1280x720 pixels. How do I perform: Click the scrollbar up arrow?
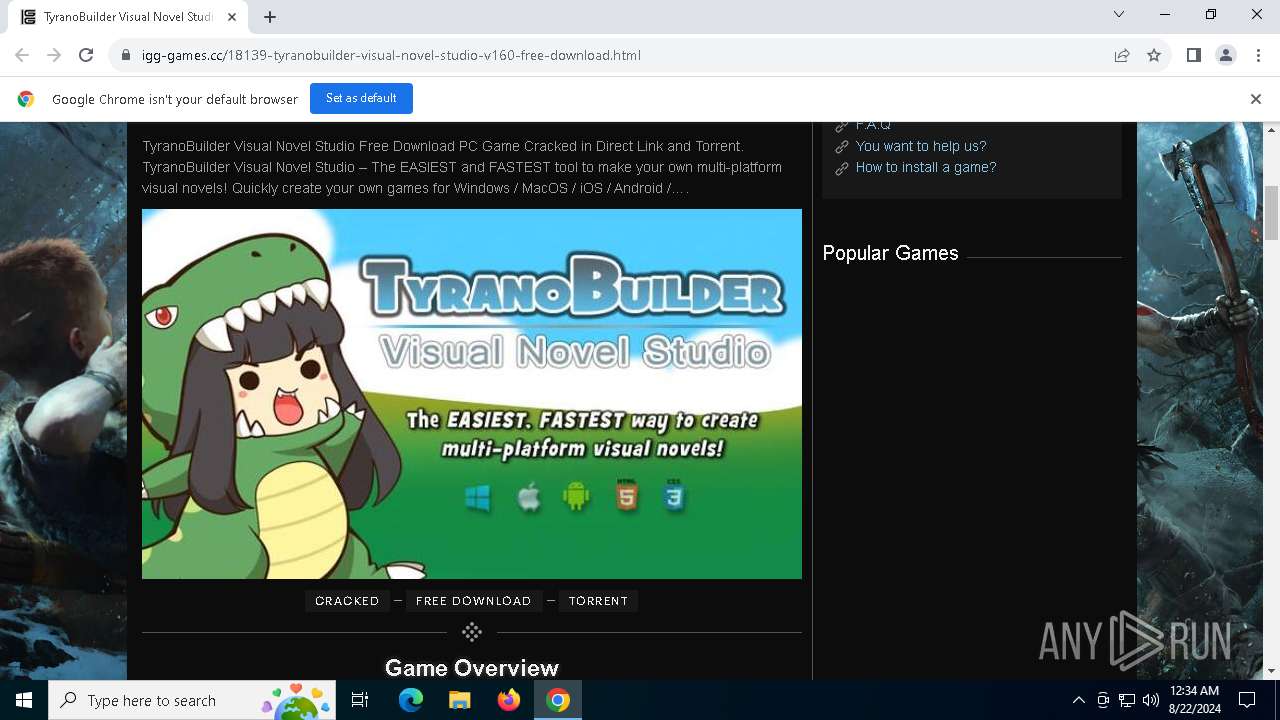1272,130
